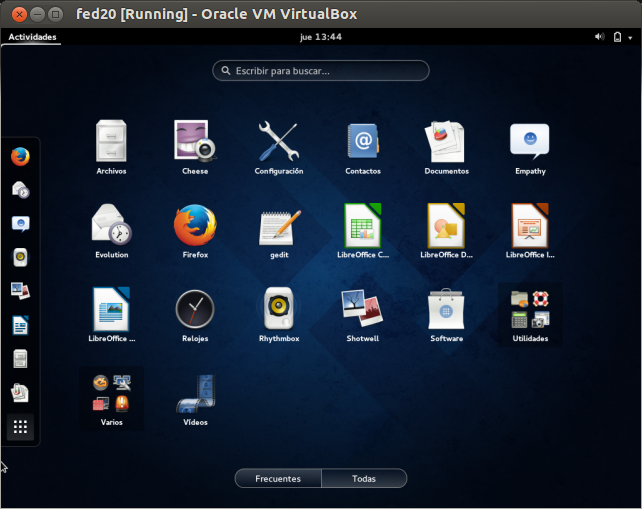Click the Escribir para buscar field

pyautogui.click(x=321, y=71)
